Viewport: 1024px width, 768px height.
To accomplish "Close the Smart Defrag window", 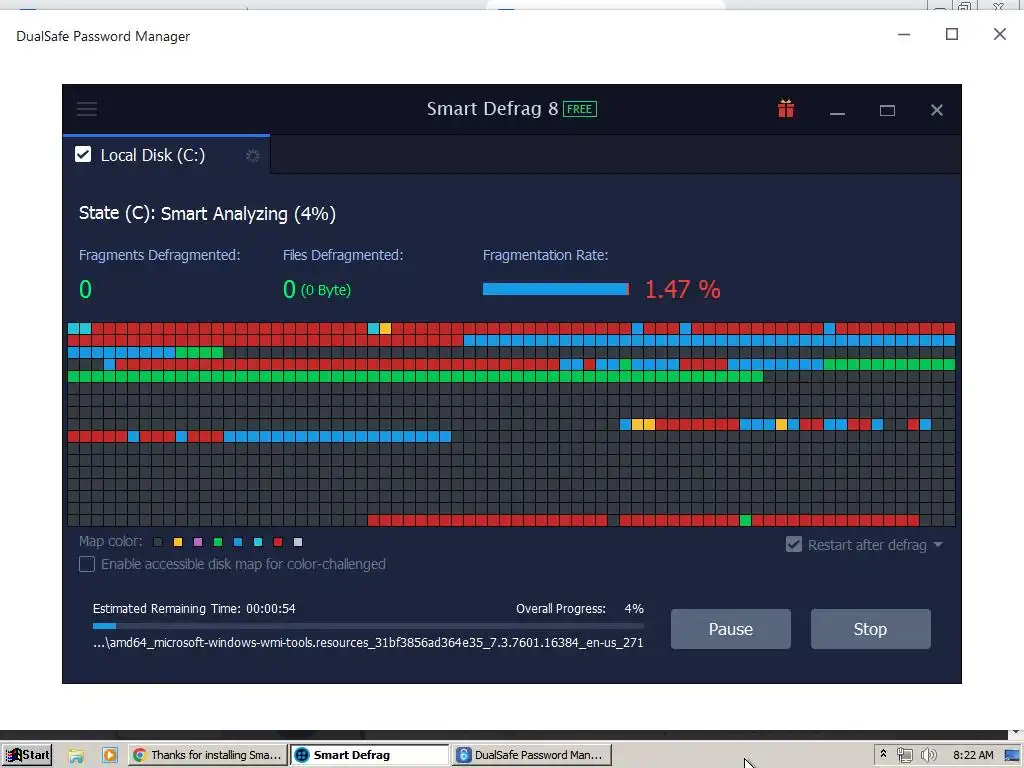I will pyautogui.click(x=936, y=110).
